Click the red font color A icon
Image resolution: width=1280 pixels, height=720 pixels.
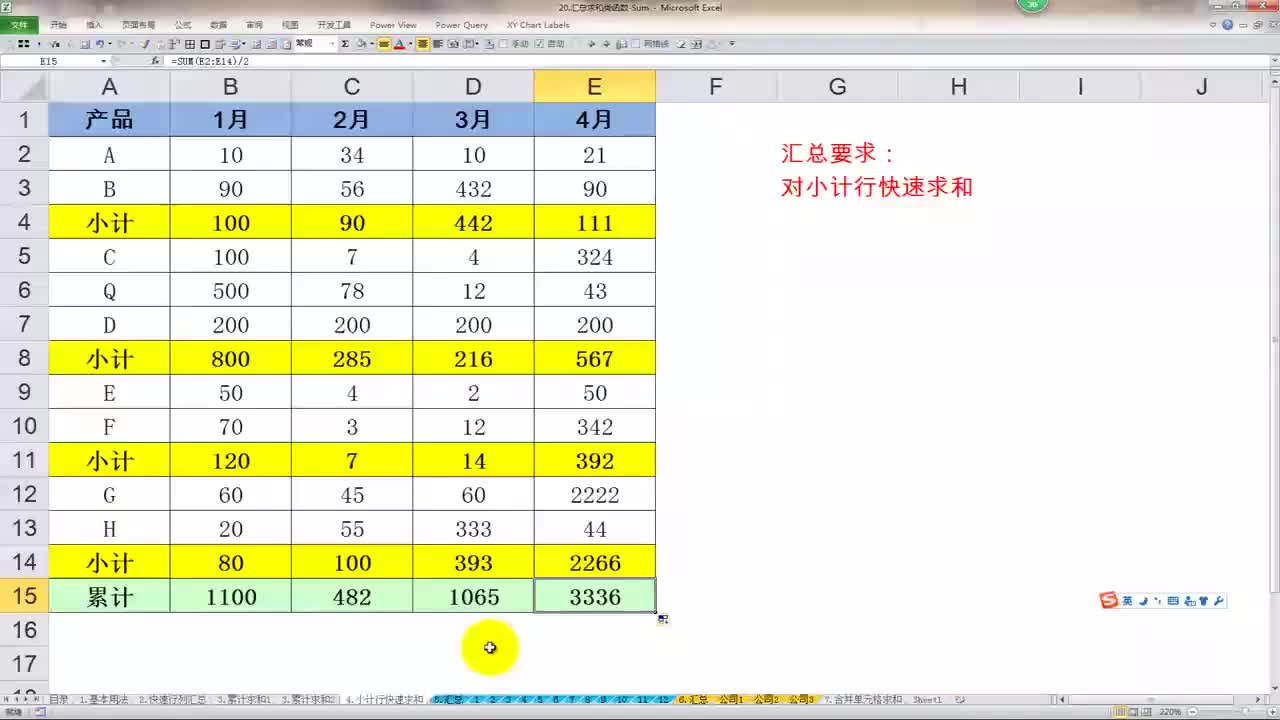pyautogui.click(x=398, y=44)
